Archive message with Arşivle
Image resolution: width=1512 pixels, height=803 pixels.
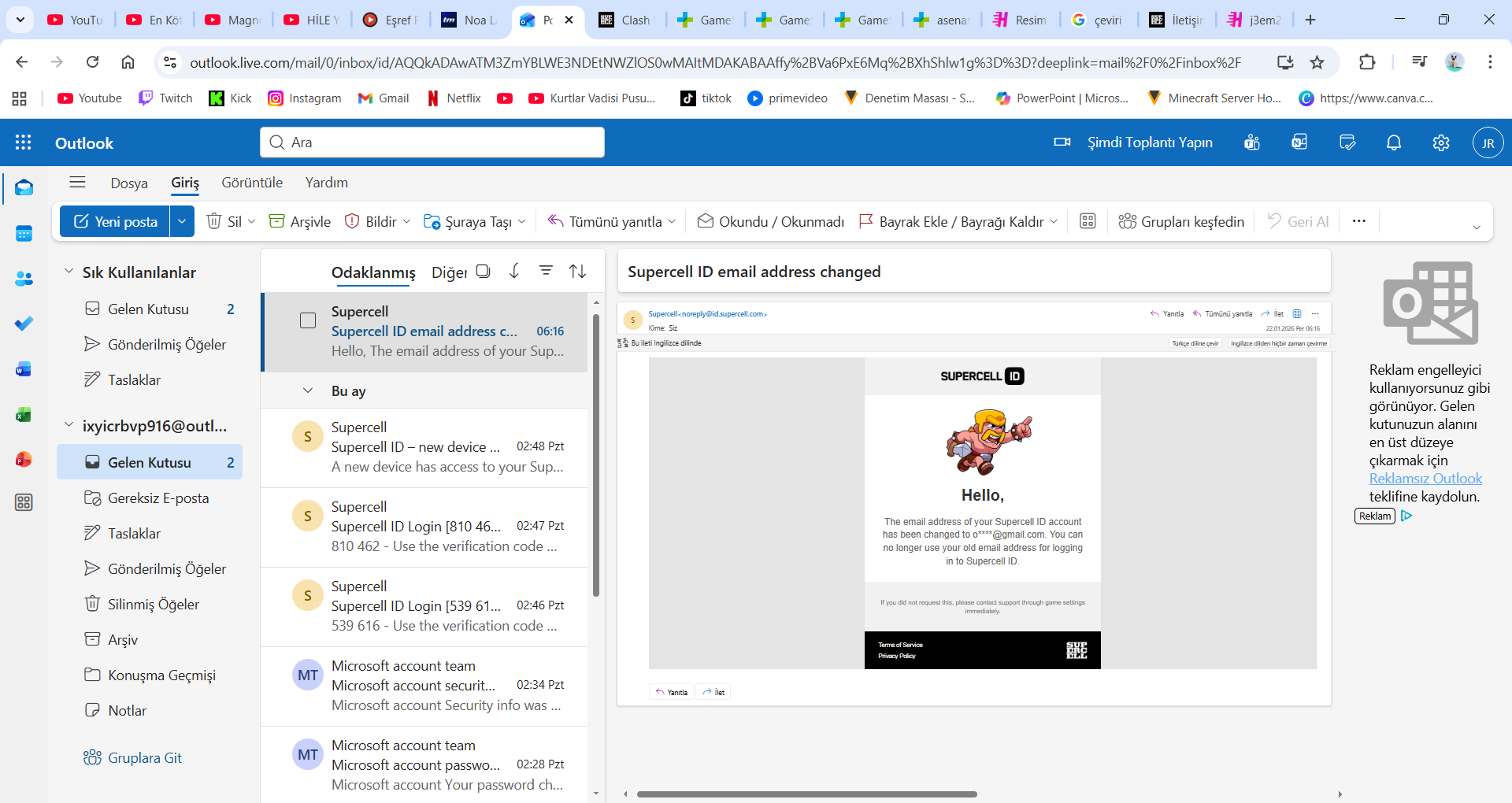pyautogui.click(x=299, y=221)
